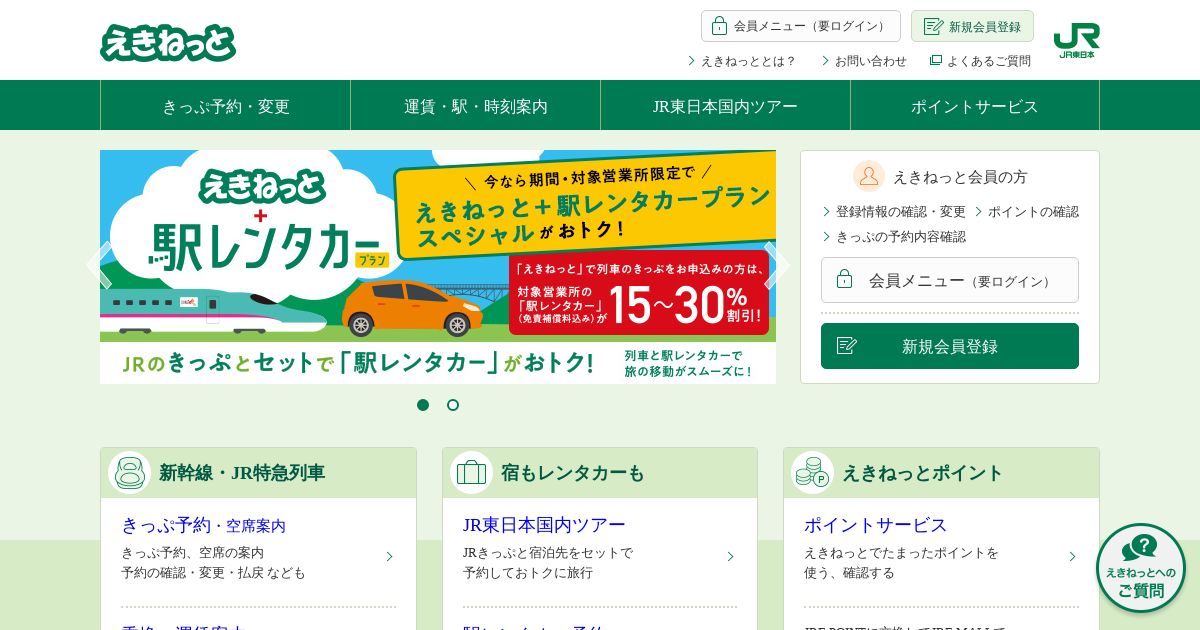Click the arrow before えきねっととは？
The height and width of the screenshot is (630, 1200).
(691, 61)
